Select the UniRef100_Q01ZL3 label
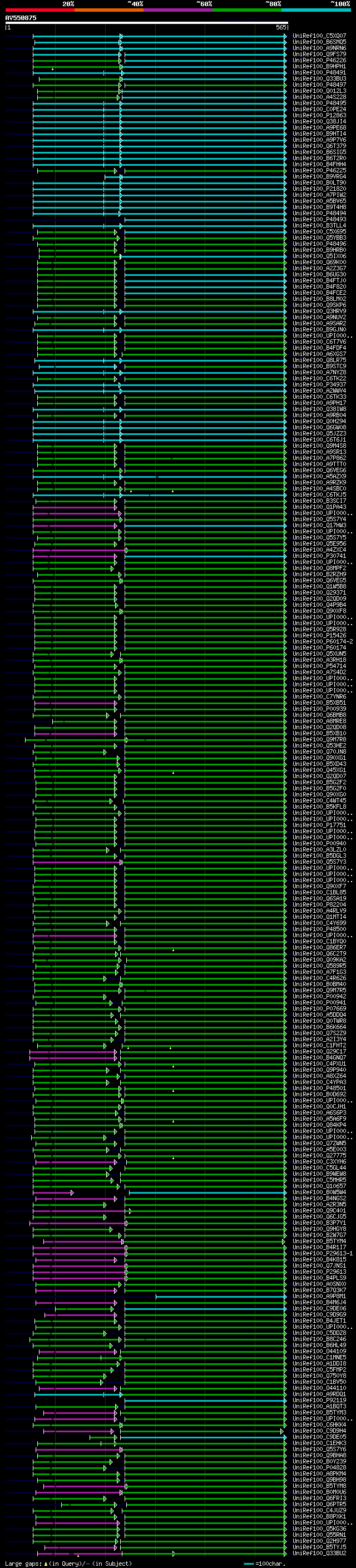Image resolution: width=356 pixels, height=1568 pixels. 319,91
